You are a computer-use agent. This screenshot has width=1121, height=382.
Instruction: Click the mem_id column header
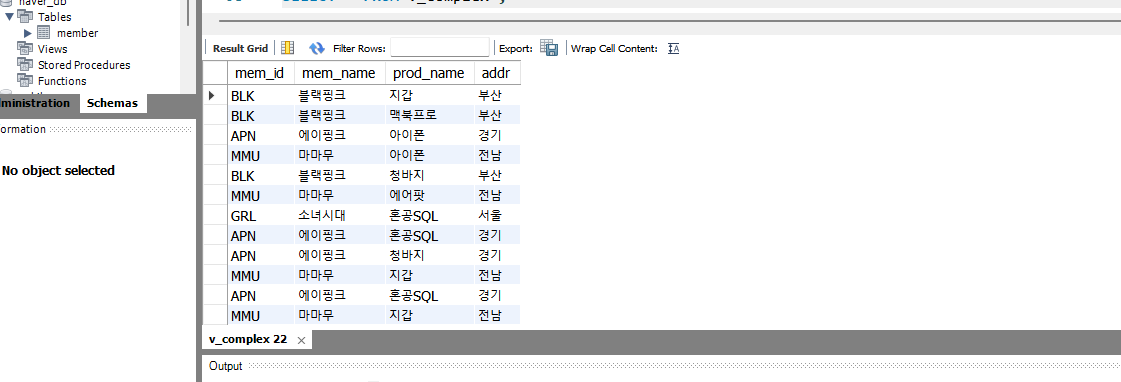(x=260, y=73)
